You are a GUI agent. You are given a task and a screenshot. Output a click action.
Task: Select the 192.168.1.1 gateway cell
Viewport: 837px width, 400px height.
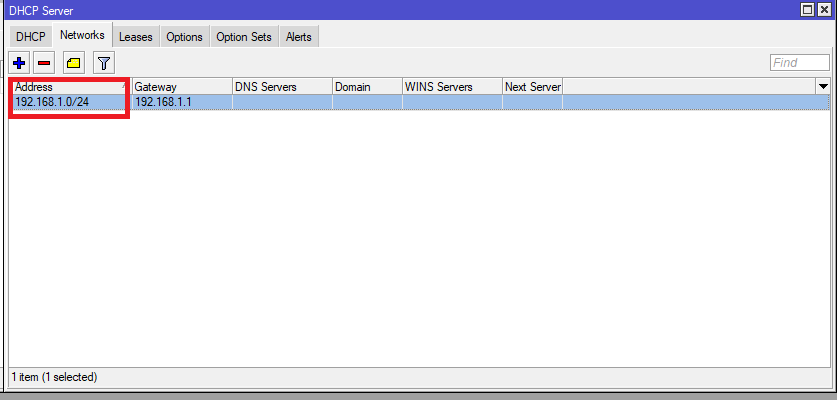[x=181, y=102]
